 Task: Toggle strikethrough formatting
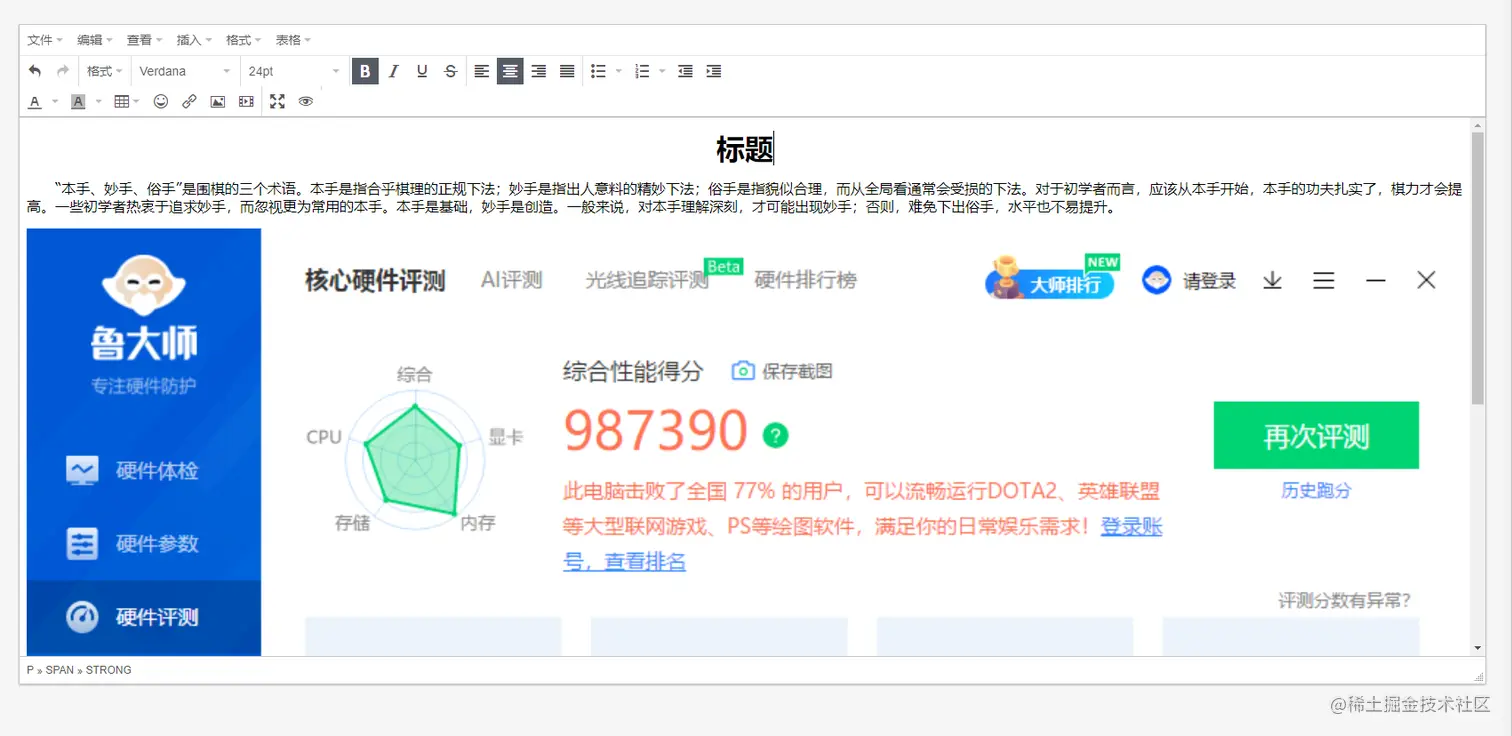(x=451, y=71)
